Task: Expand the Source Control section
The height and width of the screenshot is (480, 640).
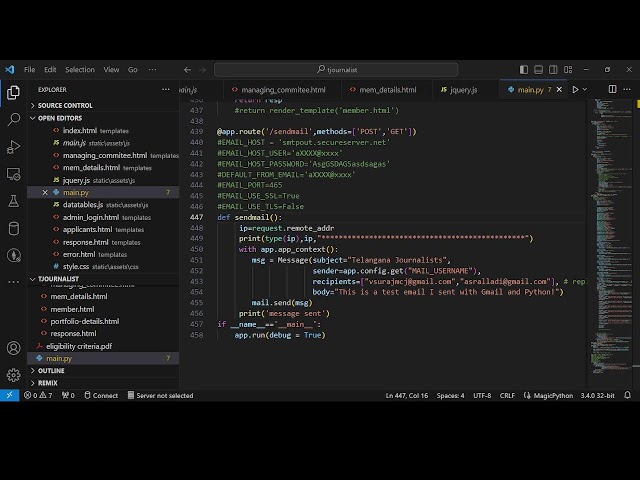Action: [x=103, y=105]
